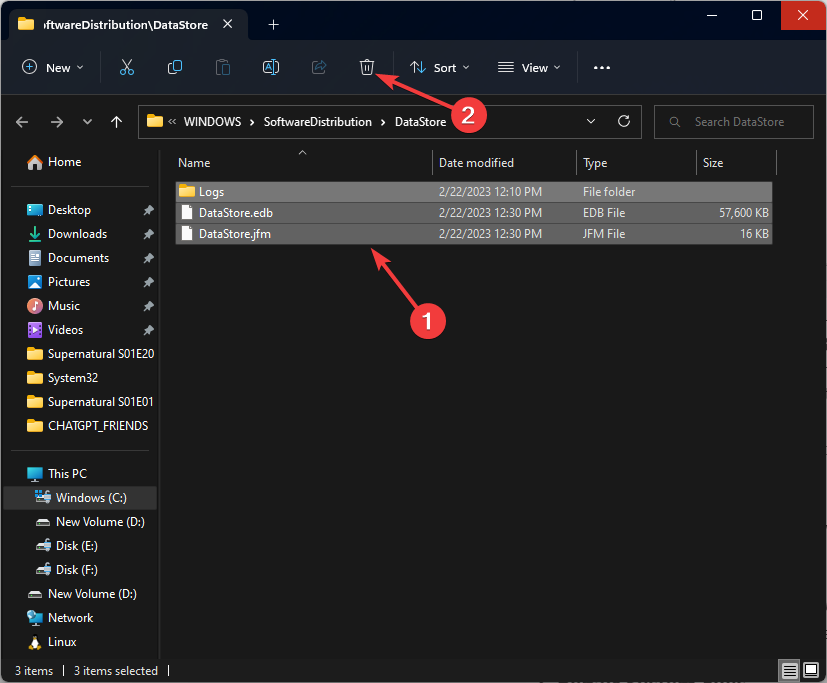
Task: Go up one folder level
Action: 117,122
